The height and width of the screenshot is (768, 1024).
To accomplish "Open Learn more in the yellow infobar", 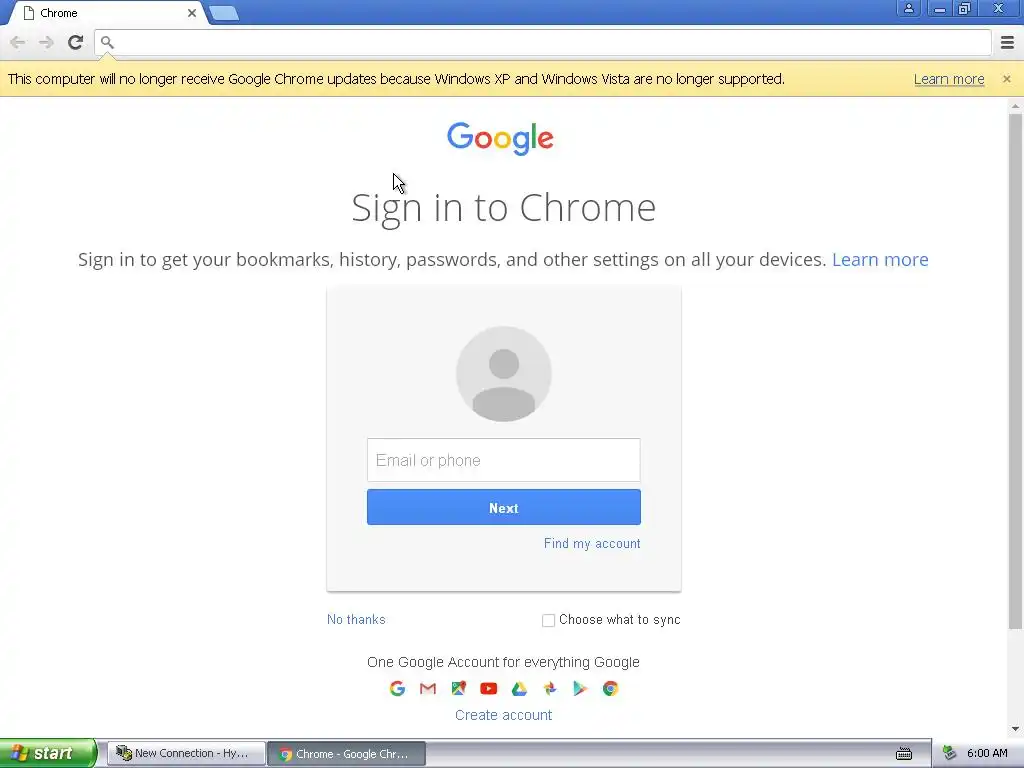I will tap(949, 79).
